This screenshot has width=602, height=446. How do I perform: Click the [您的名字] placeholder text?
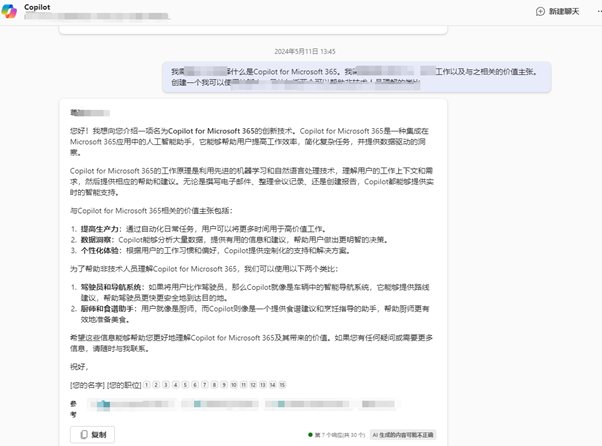pos(87,385)
